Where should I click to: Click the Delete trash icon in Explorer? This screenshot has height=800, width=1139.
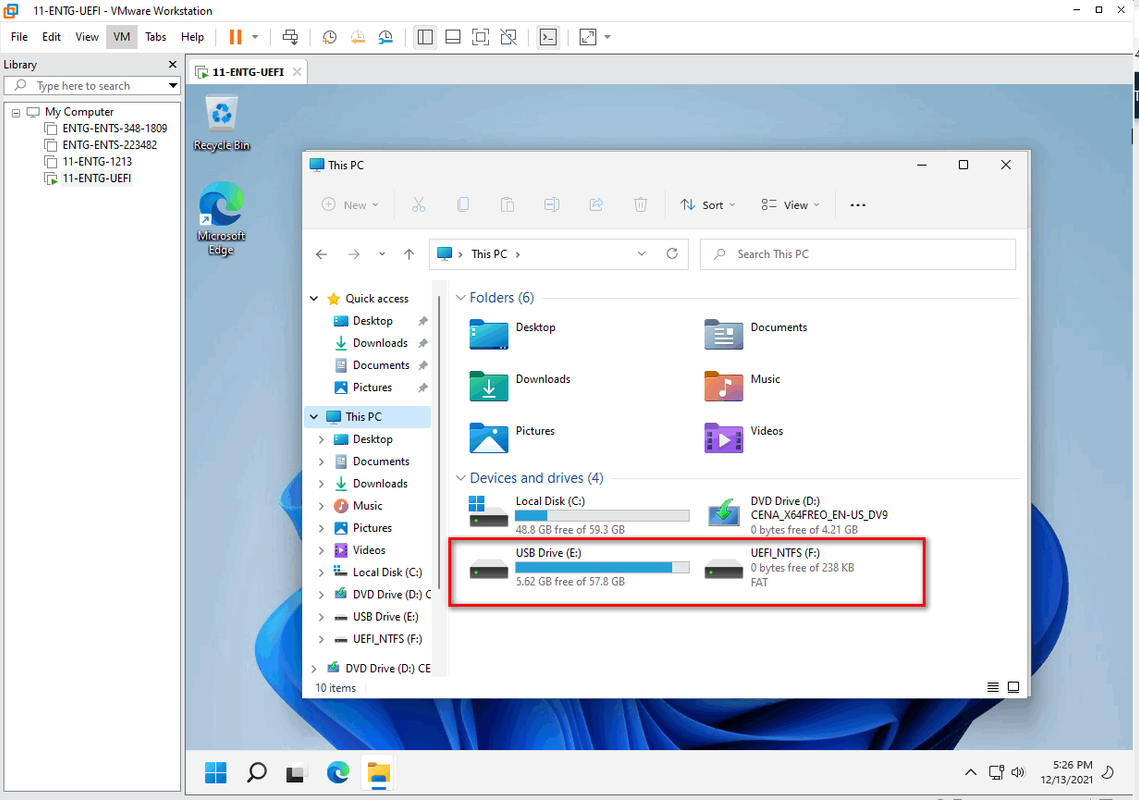click(x=641, y=205)
